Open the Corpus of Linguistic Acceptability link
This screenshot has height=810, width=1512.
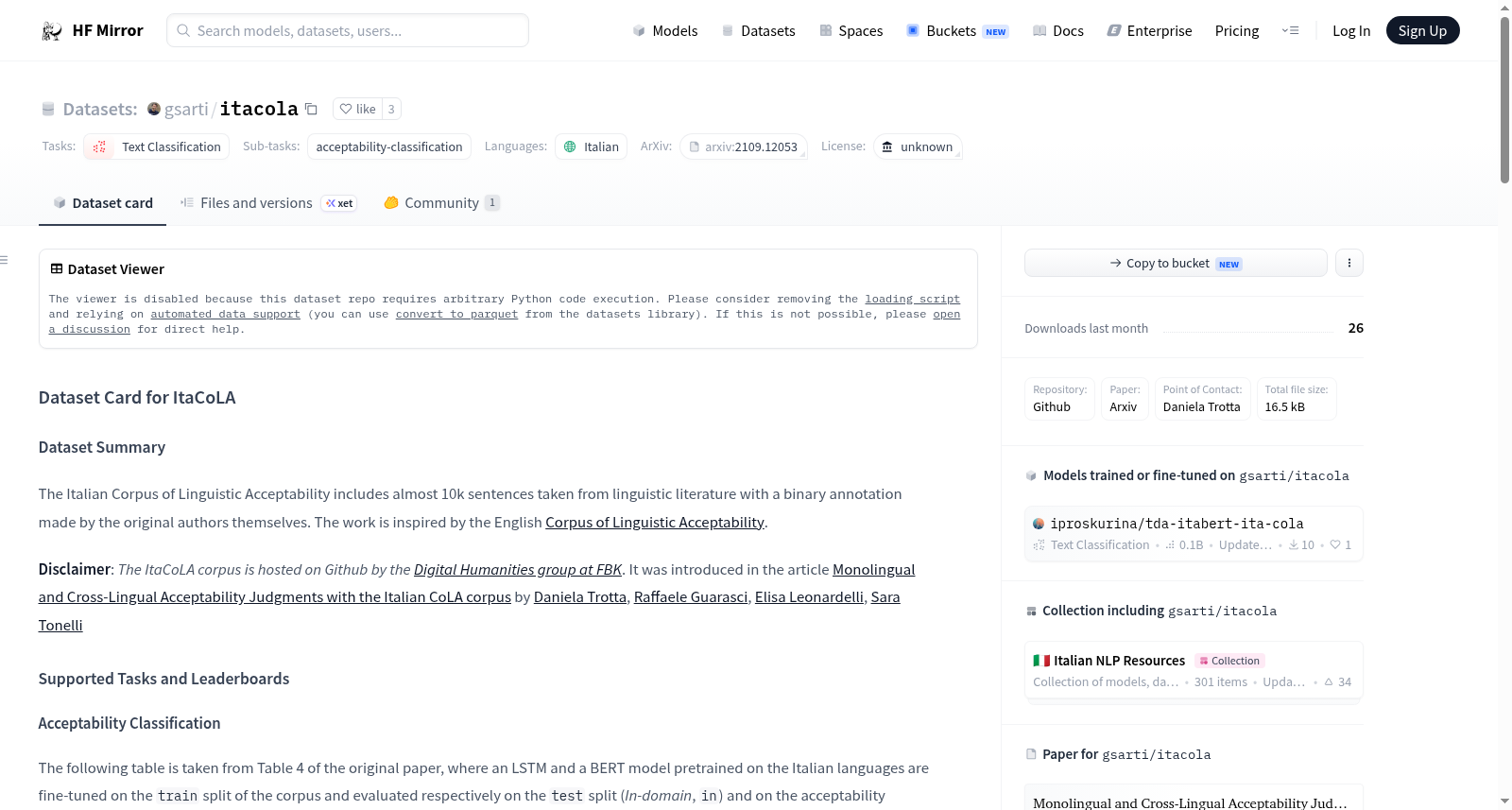pyautogui.click(x=655, y=522)
